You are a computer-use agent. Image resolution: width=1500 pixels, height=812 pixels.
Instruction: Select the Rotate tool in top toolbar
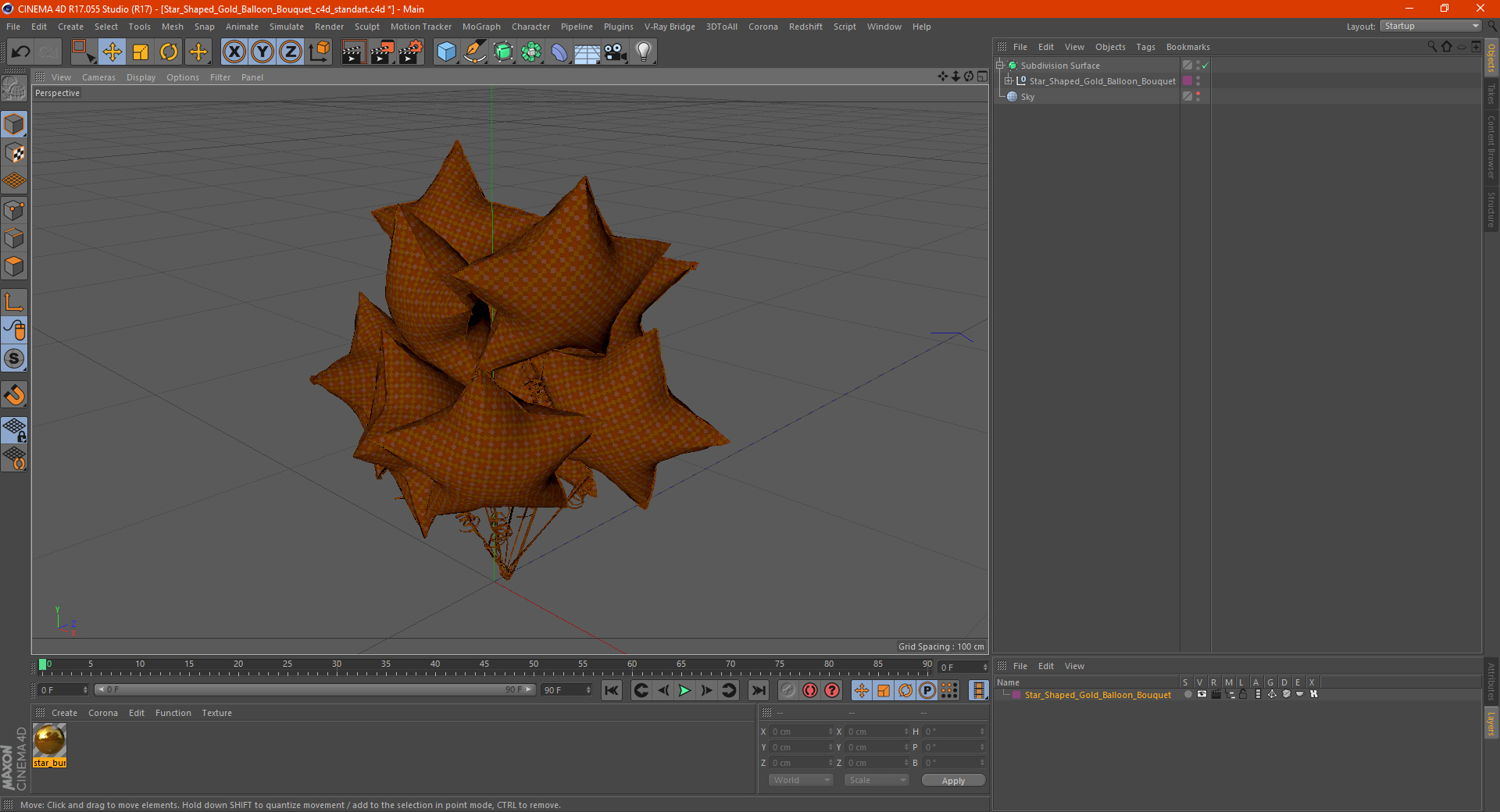point(169,52)
